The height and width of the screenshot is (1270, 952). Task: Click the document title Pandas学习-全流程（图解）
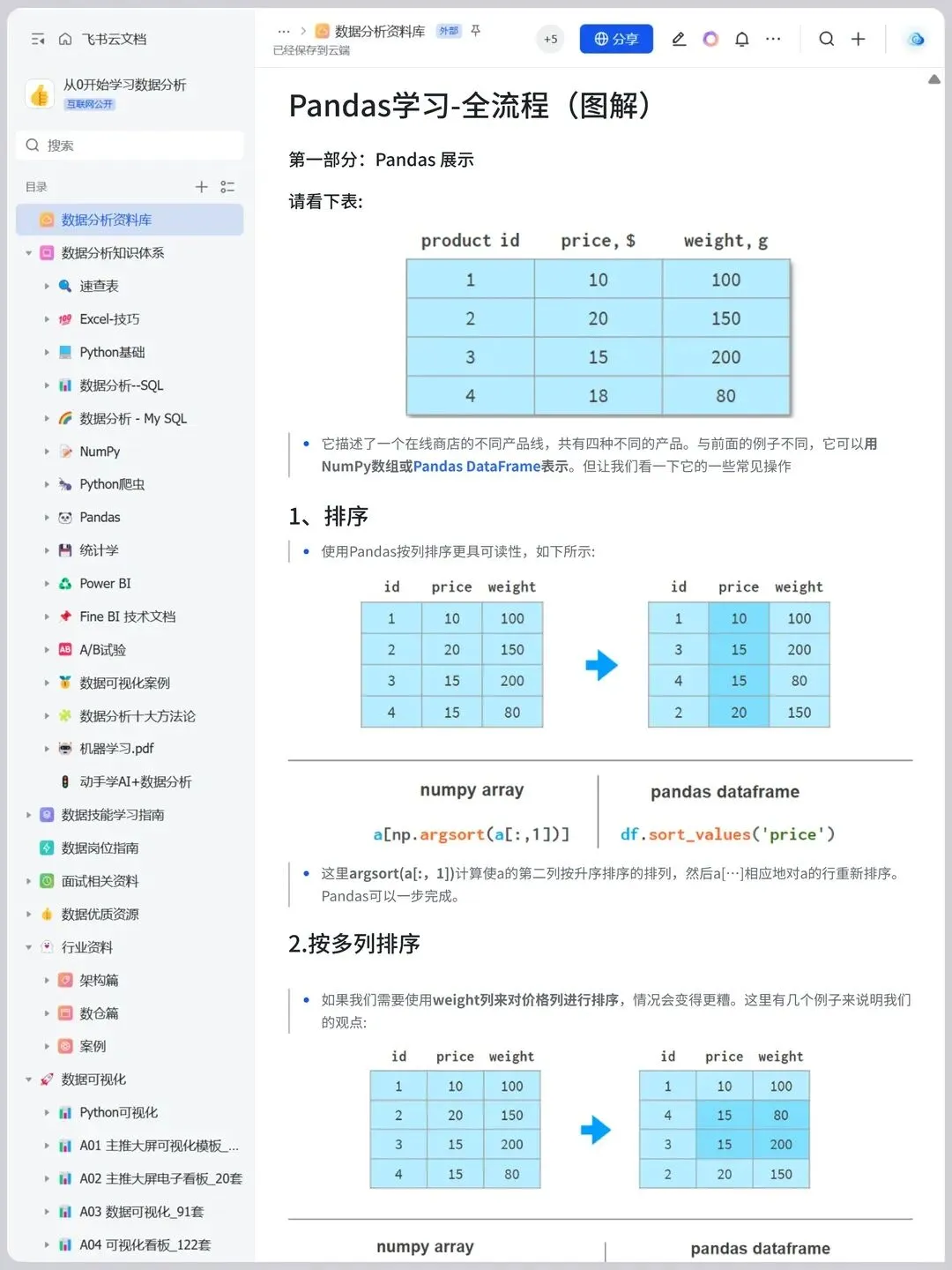coord(471,106)
